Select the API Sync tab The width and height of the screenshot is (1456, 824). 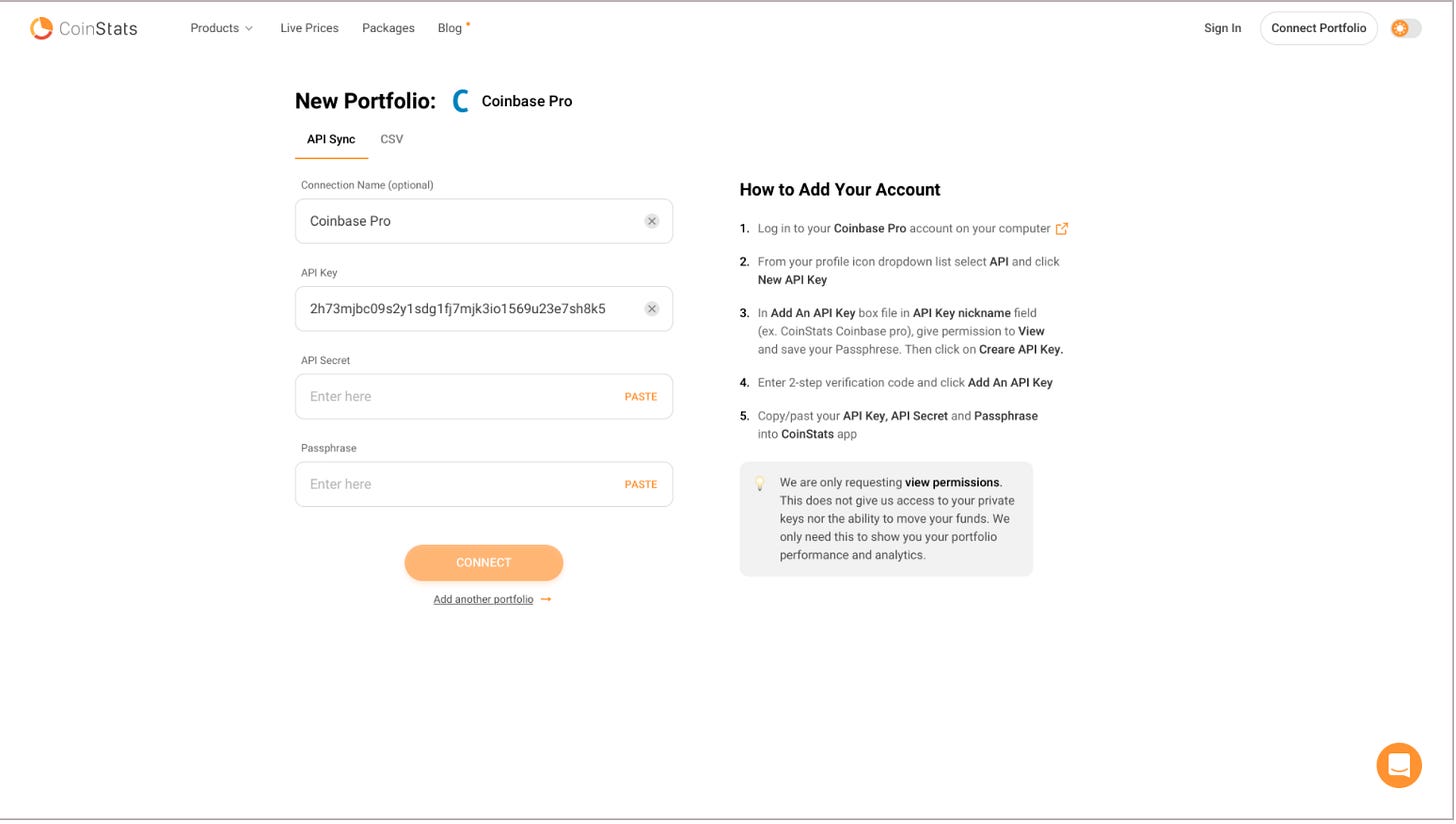coord(331,139)
